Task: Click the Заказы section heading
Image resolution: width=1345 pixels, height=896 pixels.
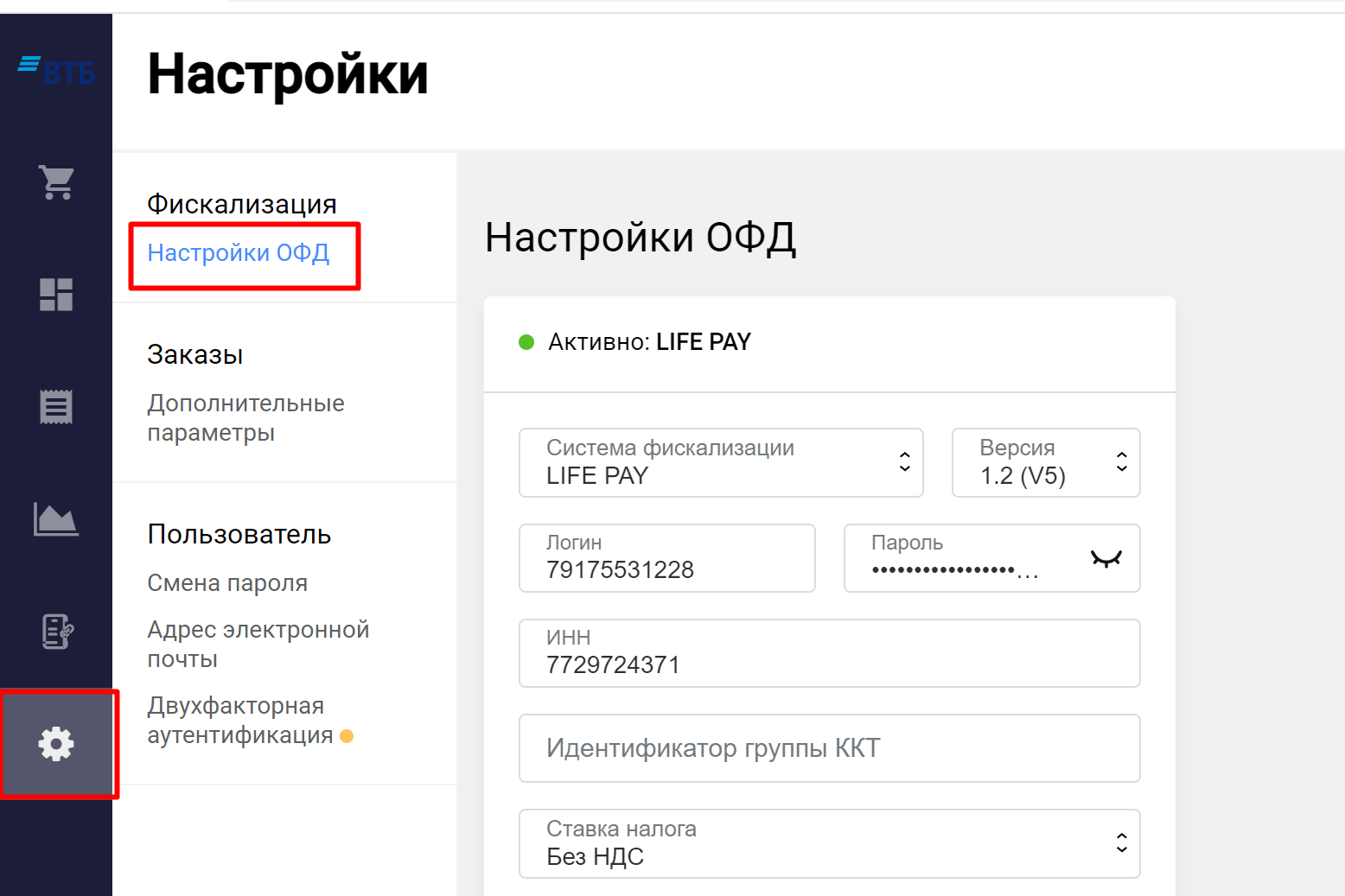Action: pyautogui.click(x=194, y=354)
